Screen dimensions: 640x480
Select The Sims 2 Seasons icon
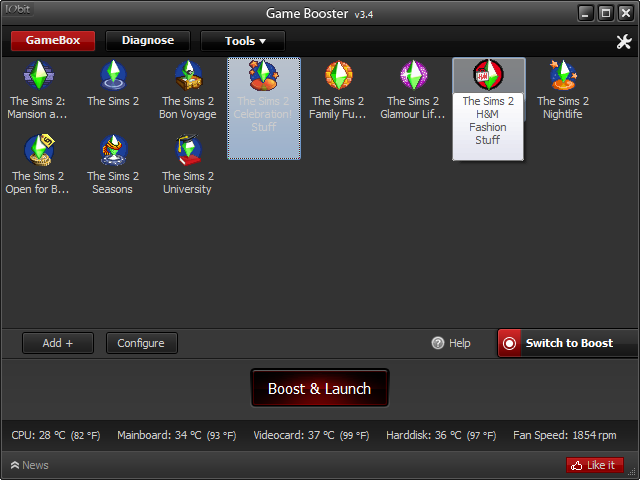tap(112, 152)
